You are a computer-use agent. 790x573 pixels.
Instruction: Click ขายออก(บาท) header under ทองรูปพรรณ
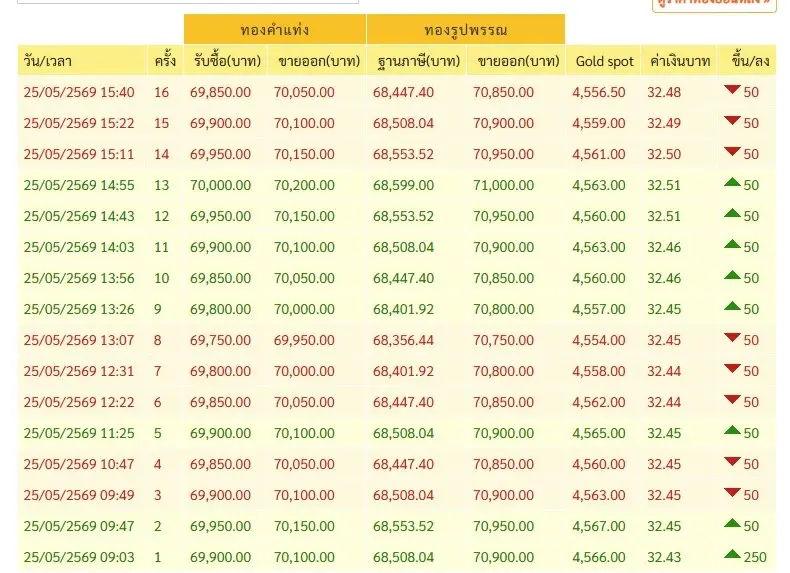coord(516,61)
